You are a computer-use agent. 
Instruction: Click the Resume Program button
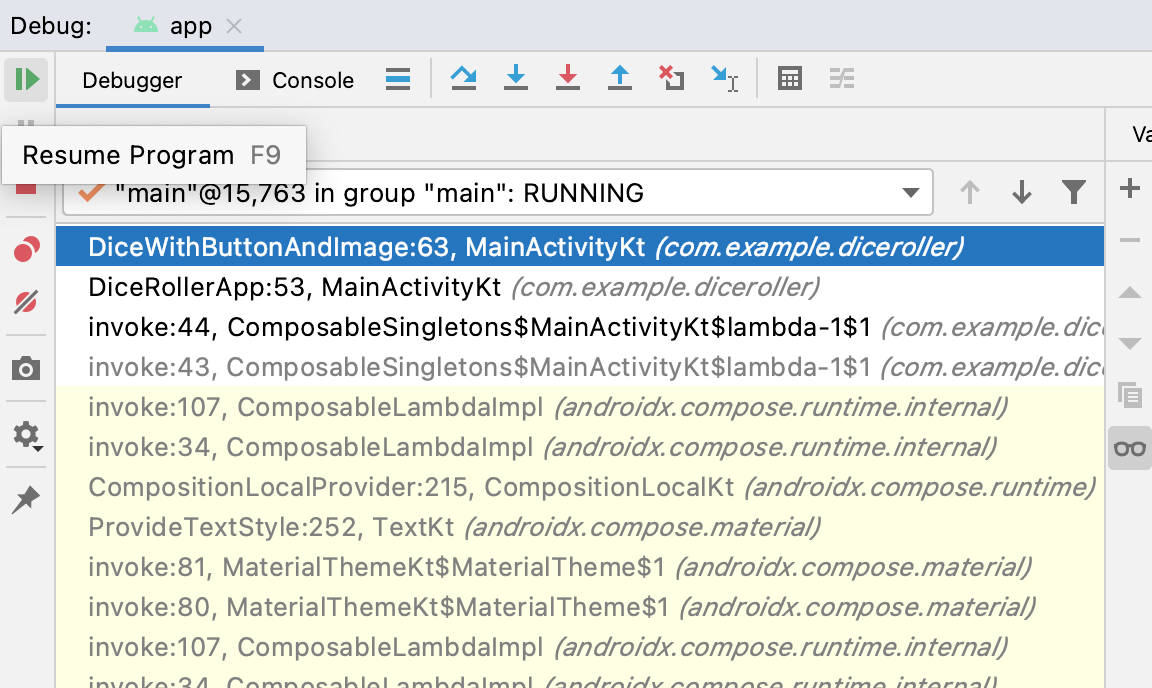(26, 79)
